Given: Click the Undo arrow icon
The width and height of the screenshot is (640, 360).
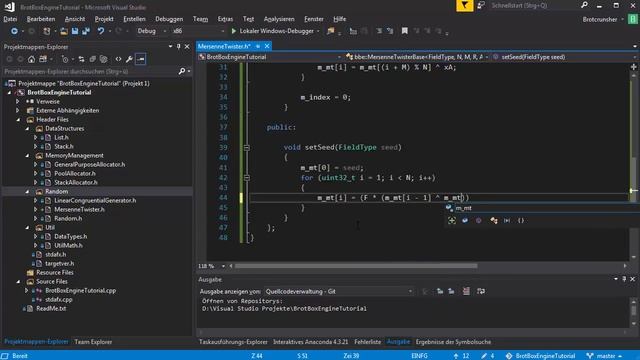Looking at the screenshot, I should tap(100, 31).
